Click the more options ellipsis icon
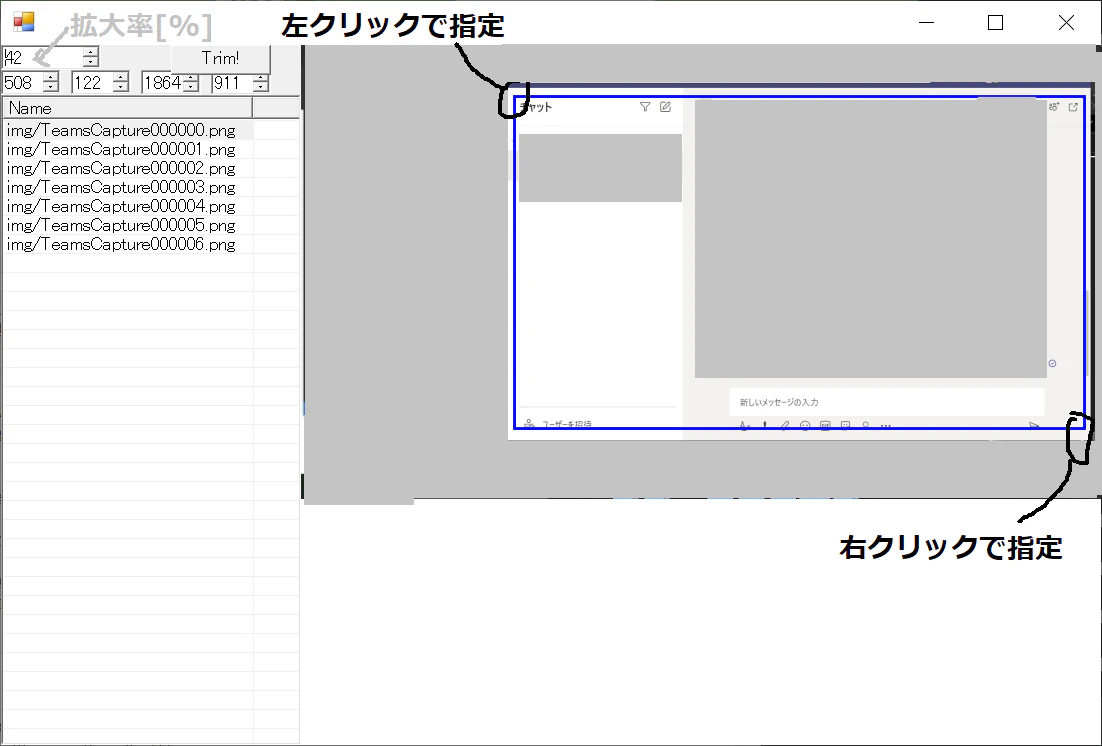Image resolution: width=1102 pixels, height=746 pixels. 884,425
